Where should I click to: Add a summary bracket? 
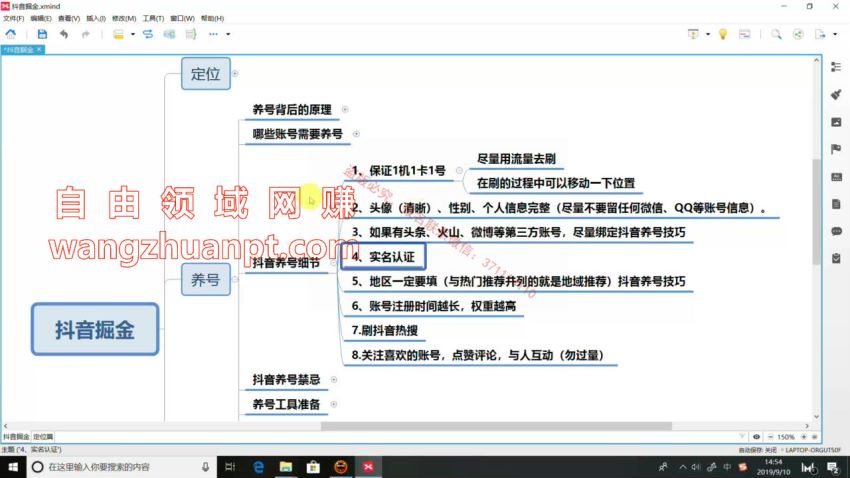tap(190, 34)
